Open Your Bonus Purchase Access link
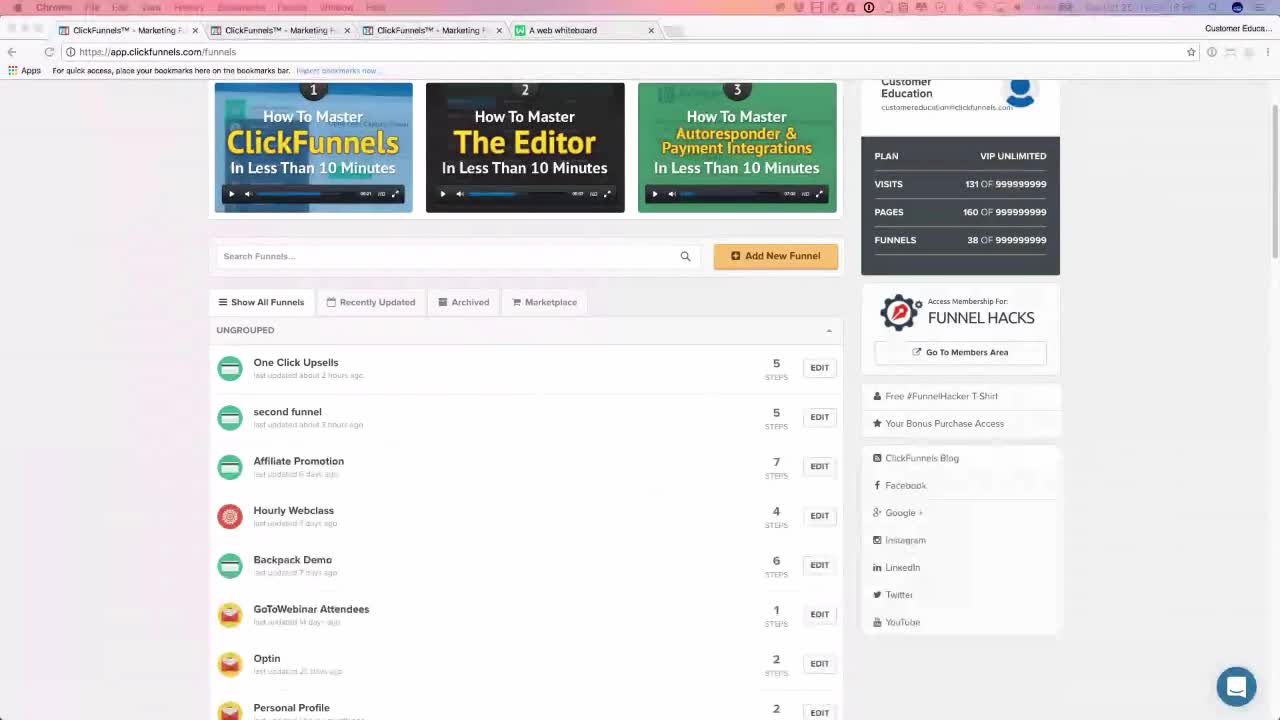The image size is (1280, 720). [x=944, y=423]
